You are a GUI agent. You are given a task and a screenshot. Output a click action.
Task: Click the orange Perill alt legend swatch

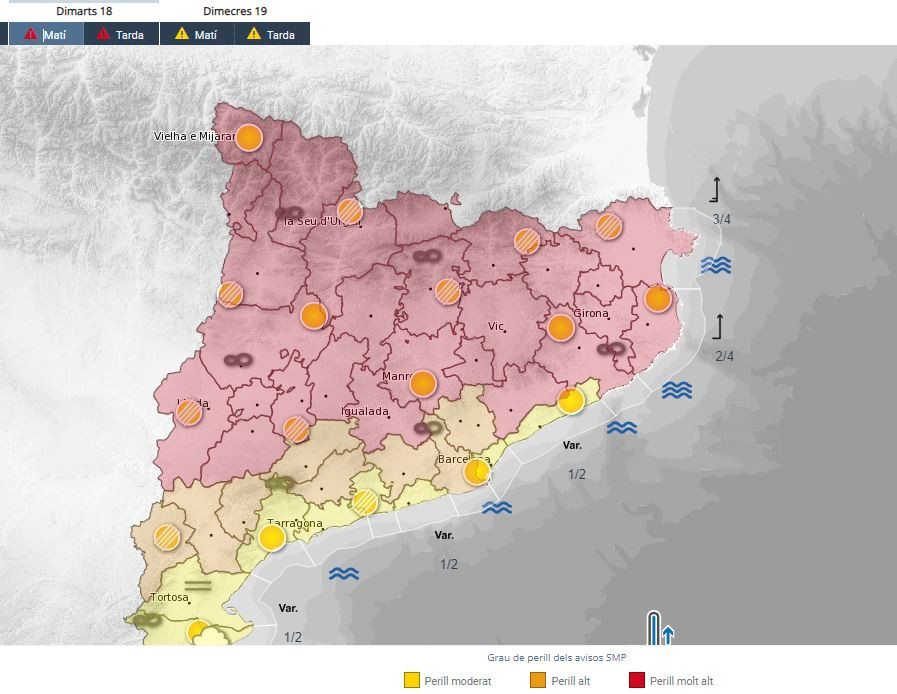(536, 681)
